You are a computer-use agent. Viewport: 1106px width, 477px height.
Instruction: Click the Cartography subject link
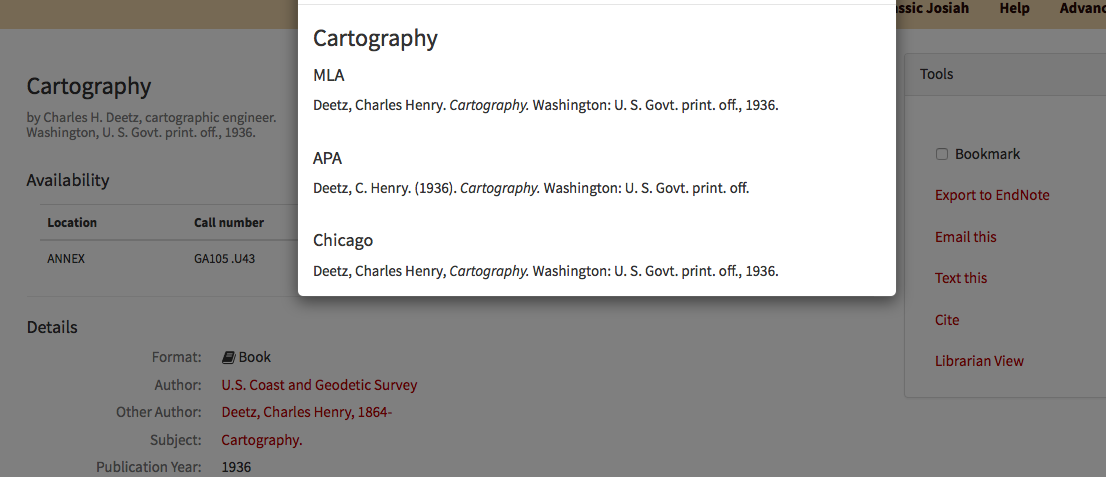click(261, 440)
